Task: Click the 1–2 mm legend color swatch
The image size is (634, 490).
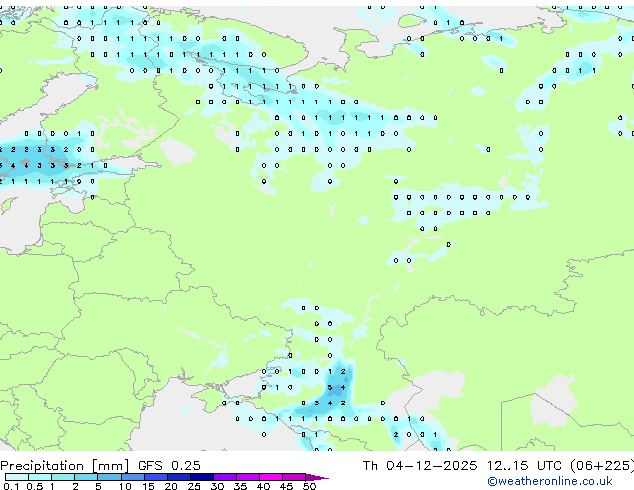Action: pyautogui.click(x=63, y=477)
